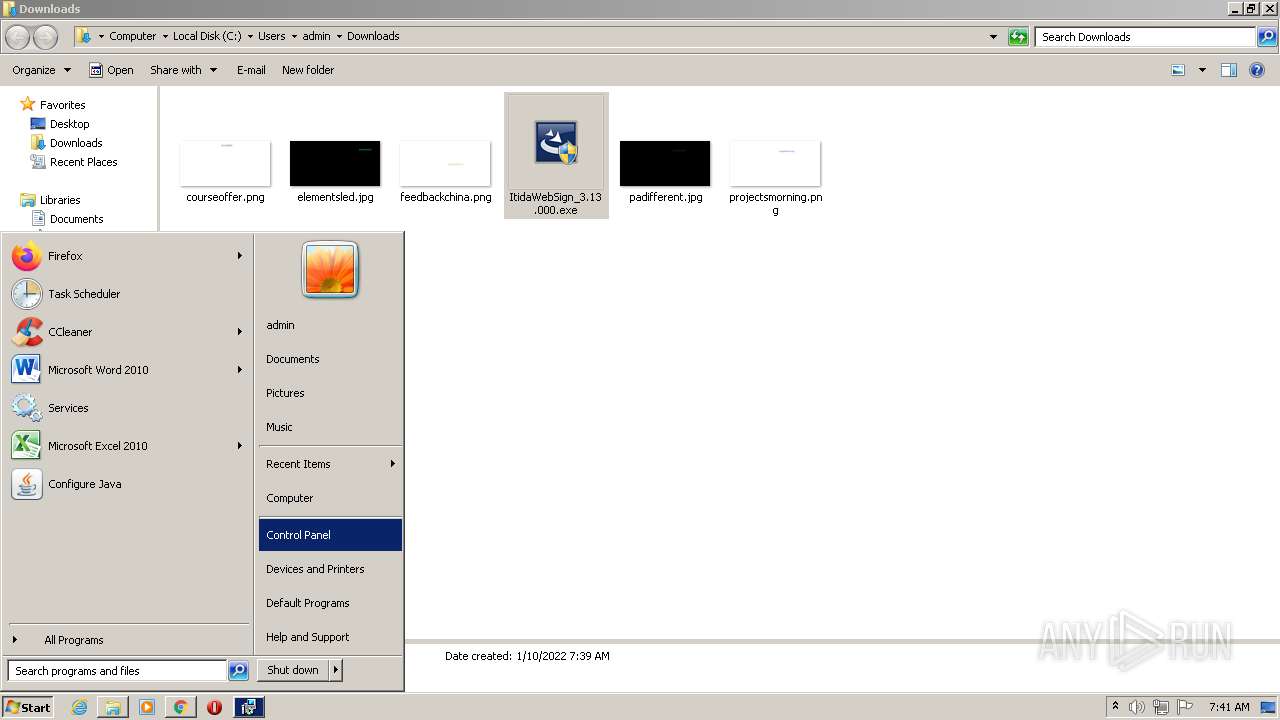Click the E-mail toolbar button
Image resolution: width=1280 pixels, height=720 pixels.
[x=251, y=70]
